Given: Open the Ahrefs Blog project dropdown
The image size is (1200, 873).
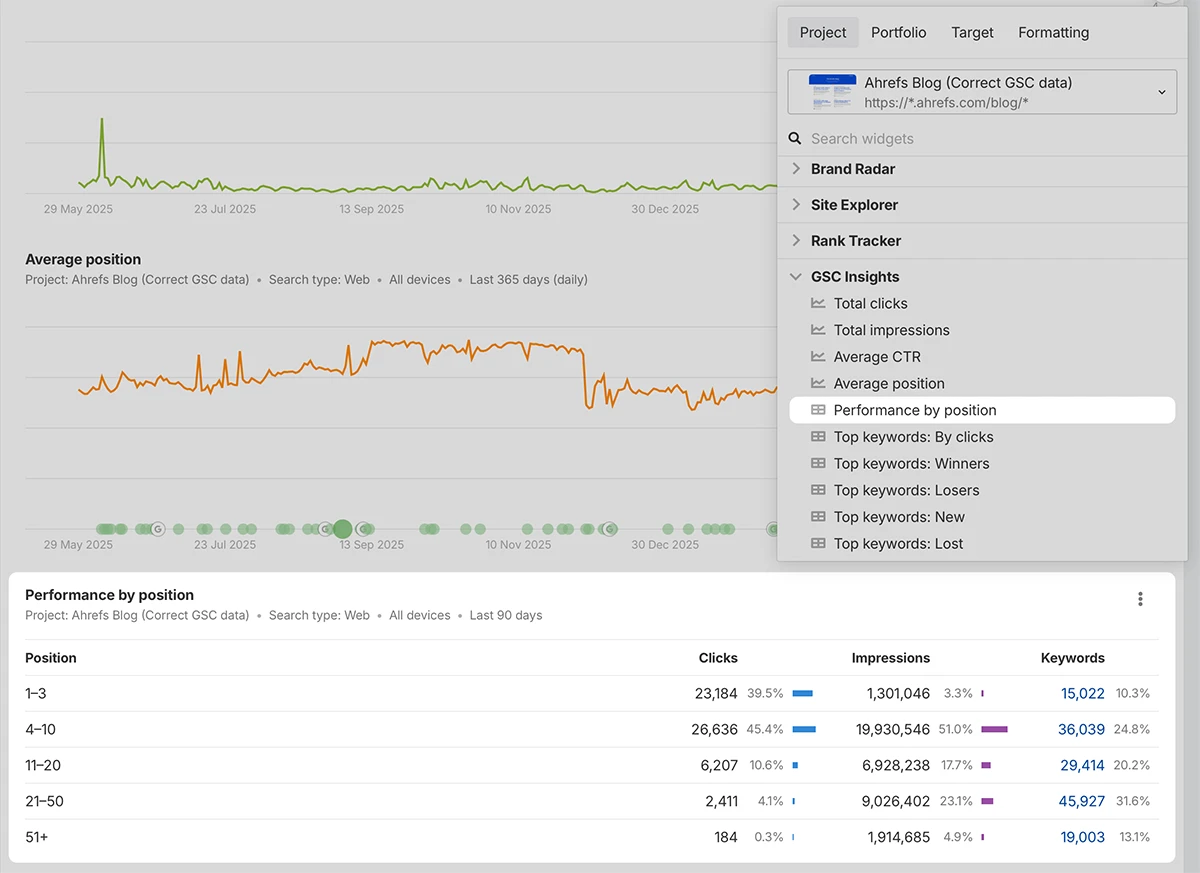Looking at the screenshot, I should click(x=982, y=92).
